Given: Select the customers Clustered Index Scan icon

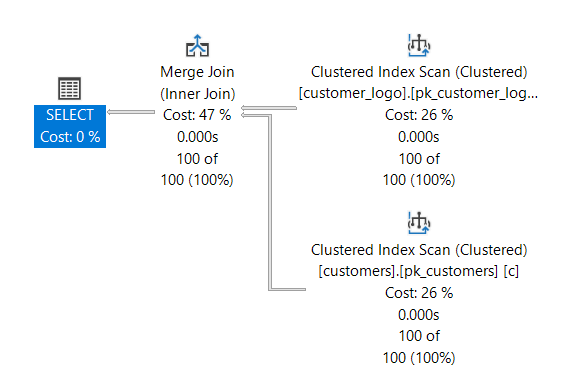Looking at the screenshot, I should click(x=419, y=223).
